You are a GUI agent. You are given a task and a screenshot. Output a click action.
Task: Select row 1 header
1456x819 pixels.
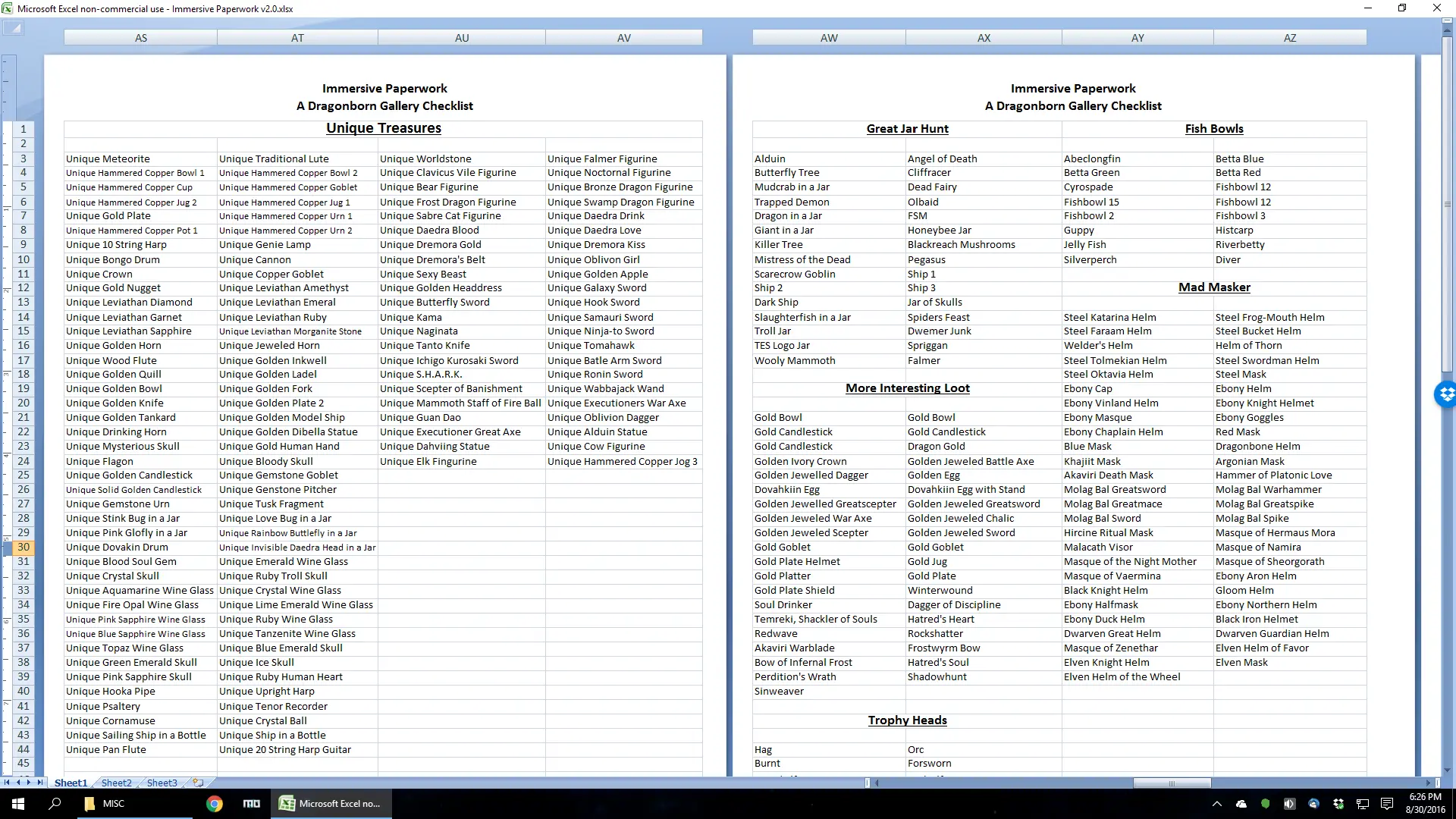(24, 129)
